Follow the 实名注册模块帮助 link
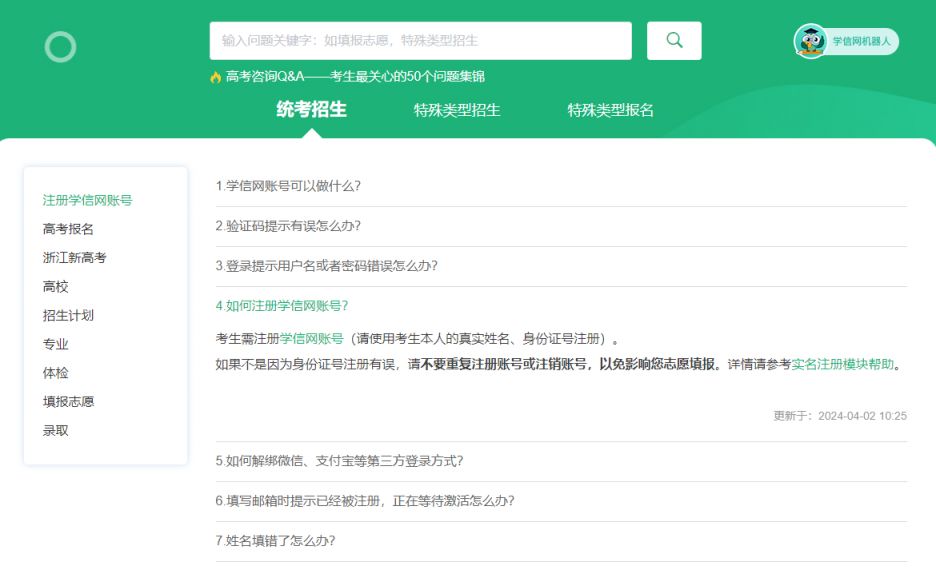 842,364
